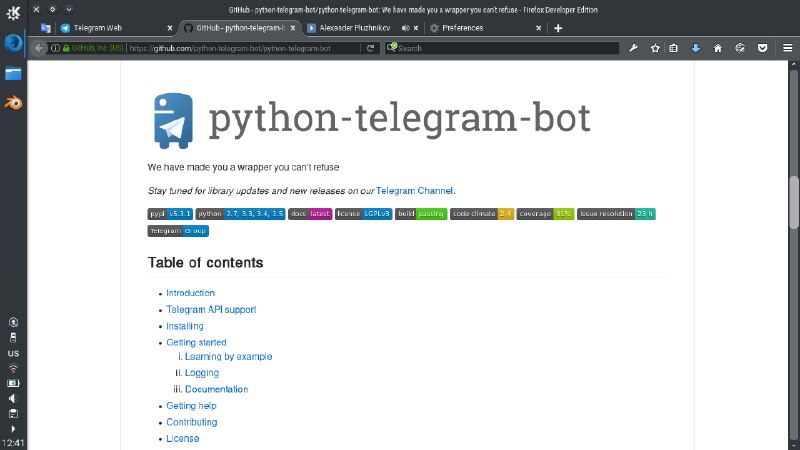Show hidden tray icons arrow
This screenshot has height=450, width=800.
[x=13, y=429]
